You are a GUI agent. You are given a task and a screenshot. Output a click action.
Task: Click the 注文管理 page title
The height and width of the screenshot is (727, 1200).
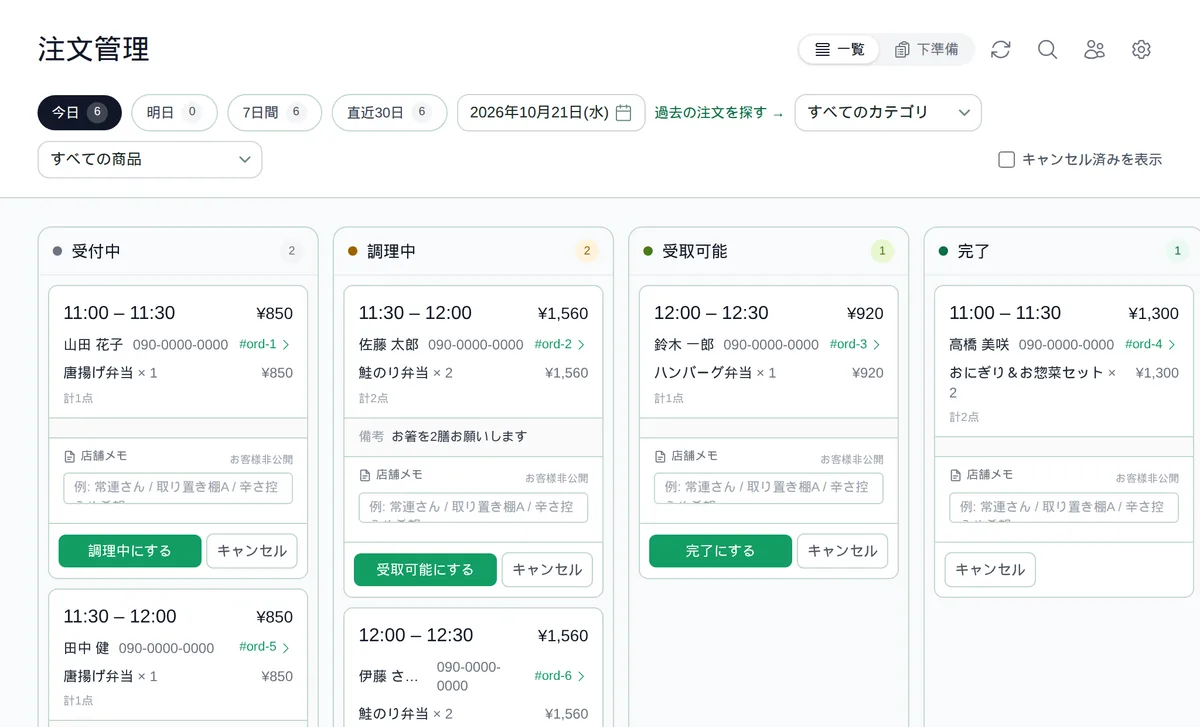click(x=94, y=49)
